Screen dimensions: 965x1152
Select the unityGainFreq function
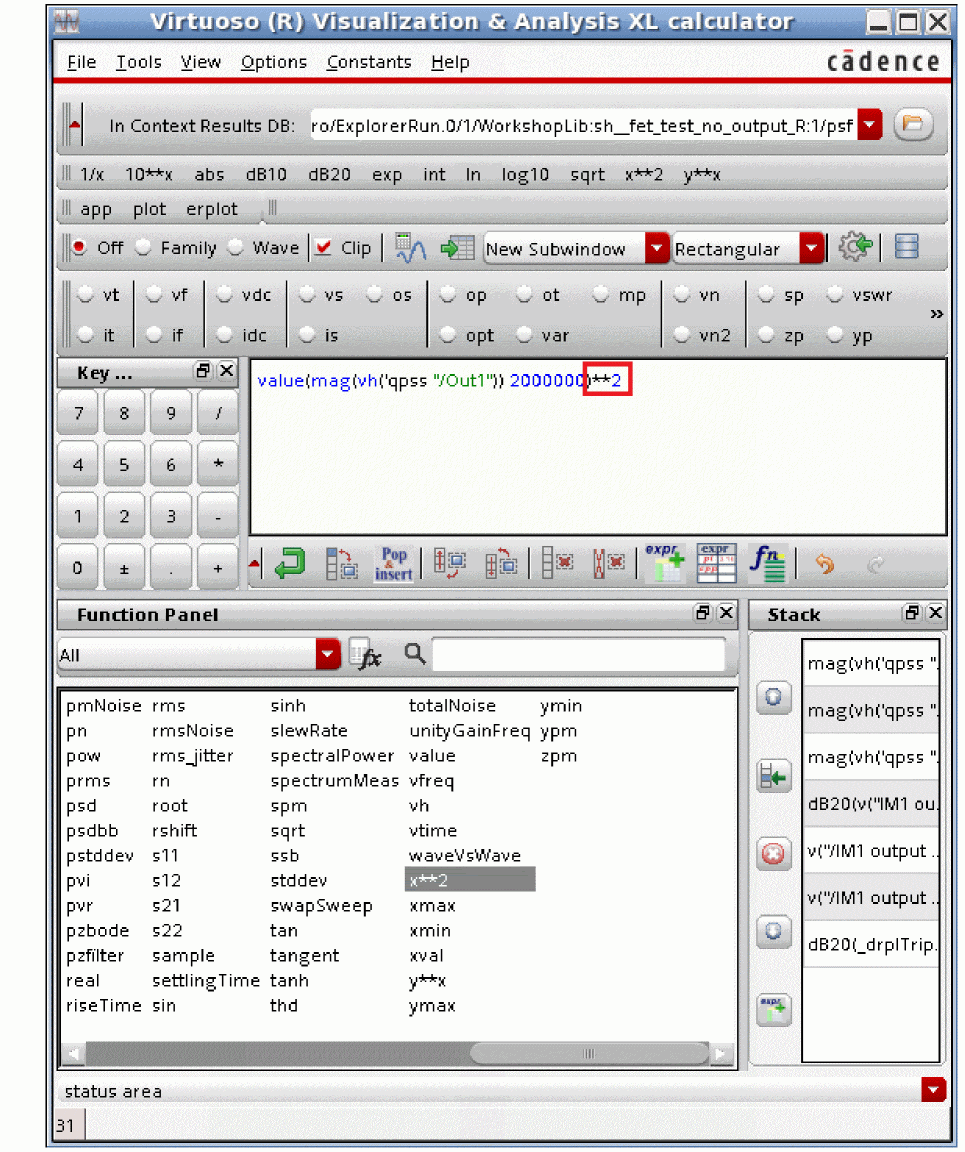[470, 730]
